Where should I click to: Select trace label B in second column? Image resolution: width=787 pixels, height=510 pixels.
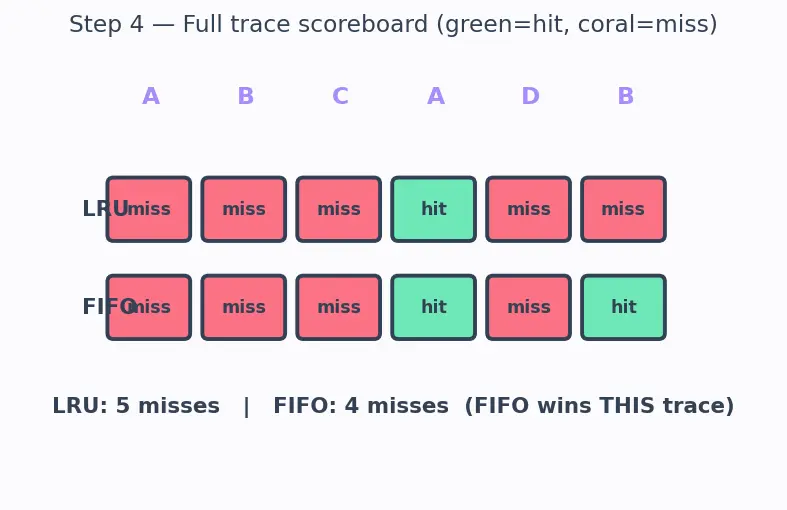point(245,96)
